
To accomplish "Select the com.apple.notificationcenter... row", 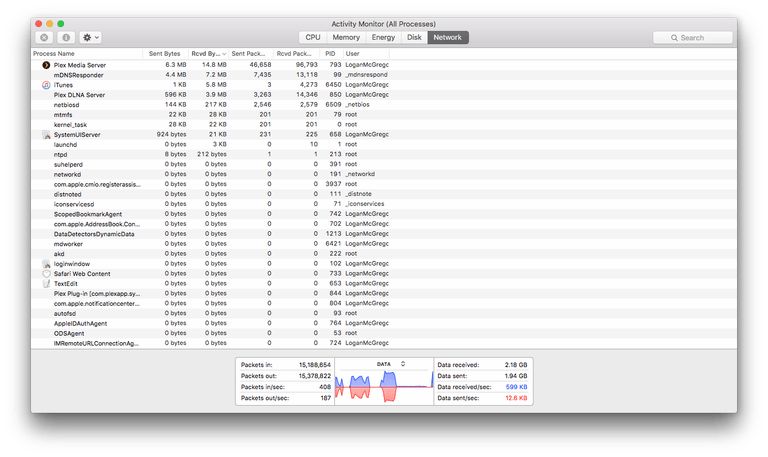I will click(384, 303).
